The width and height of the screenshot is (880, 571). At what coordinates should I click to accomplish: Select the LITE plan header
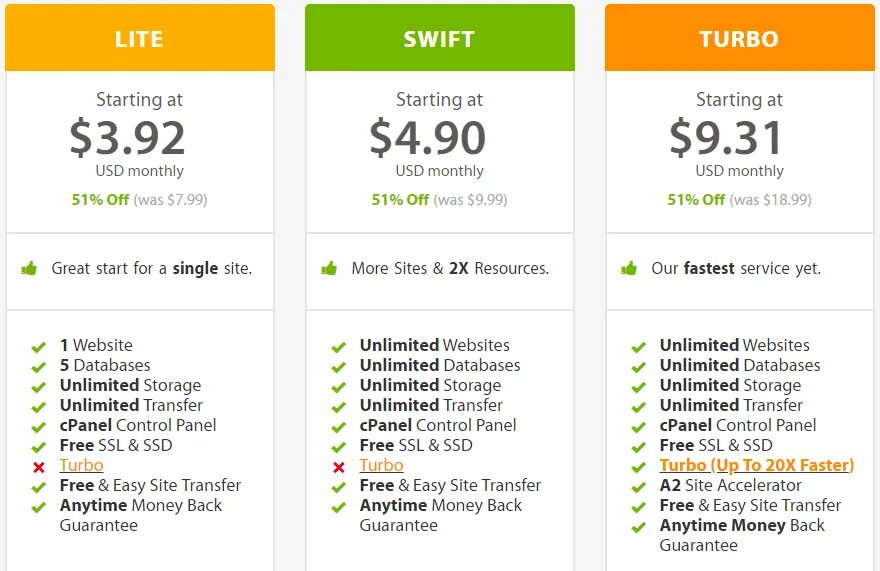click(140, 38)
